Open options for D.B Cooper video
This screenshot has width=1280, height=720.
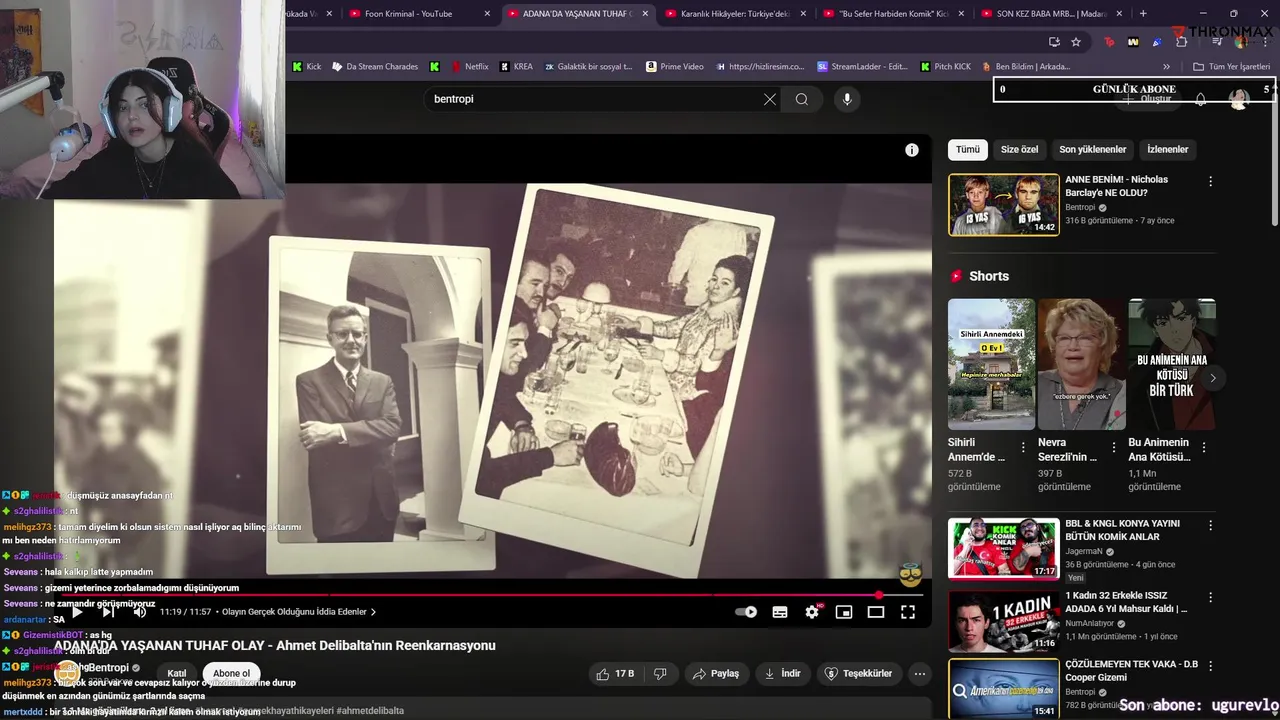coord(1211,666)
